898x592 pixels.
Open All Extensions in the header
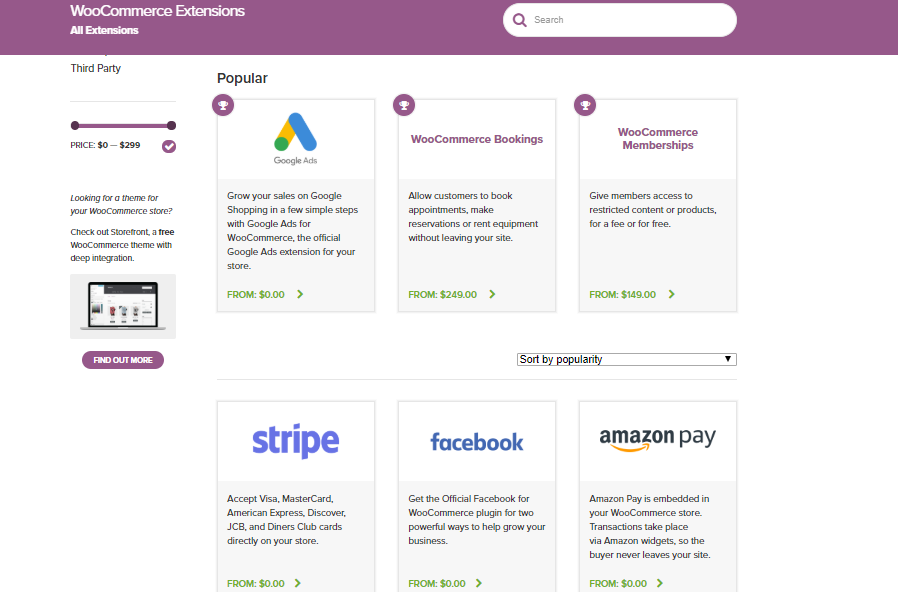pyautogui.click(x=104, y=30)
